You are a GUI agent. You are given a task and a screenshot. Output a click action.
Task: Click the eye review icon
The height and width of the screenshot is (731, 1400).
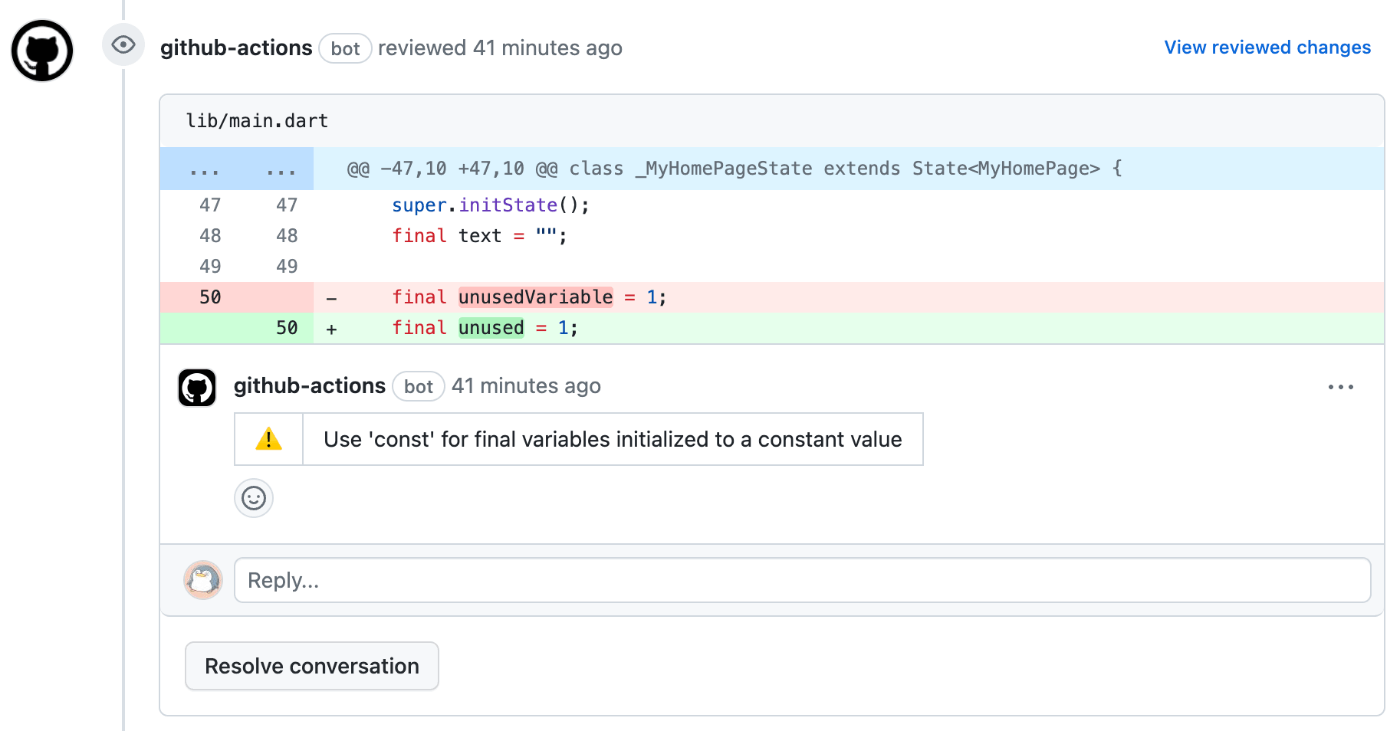click(124, 45)
